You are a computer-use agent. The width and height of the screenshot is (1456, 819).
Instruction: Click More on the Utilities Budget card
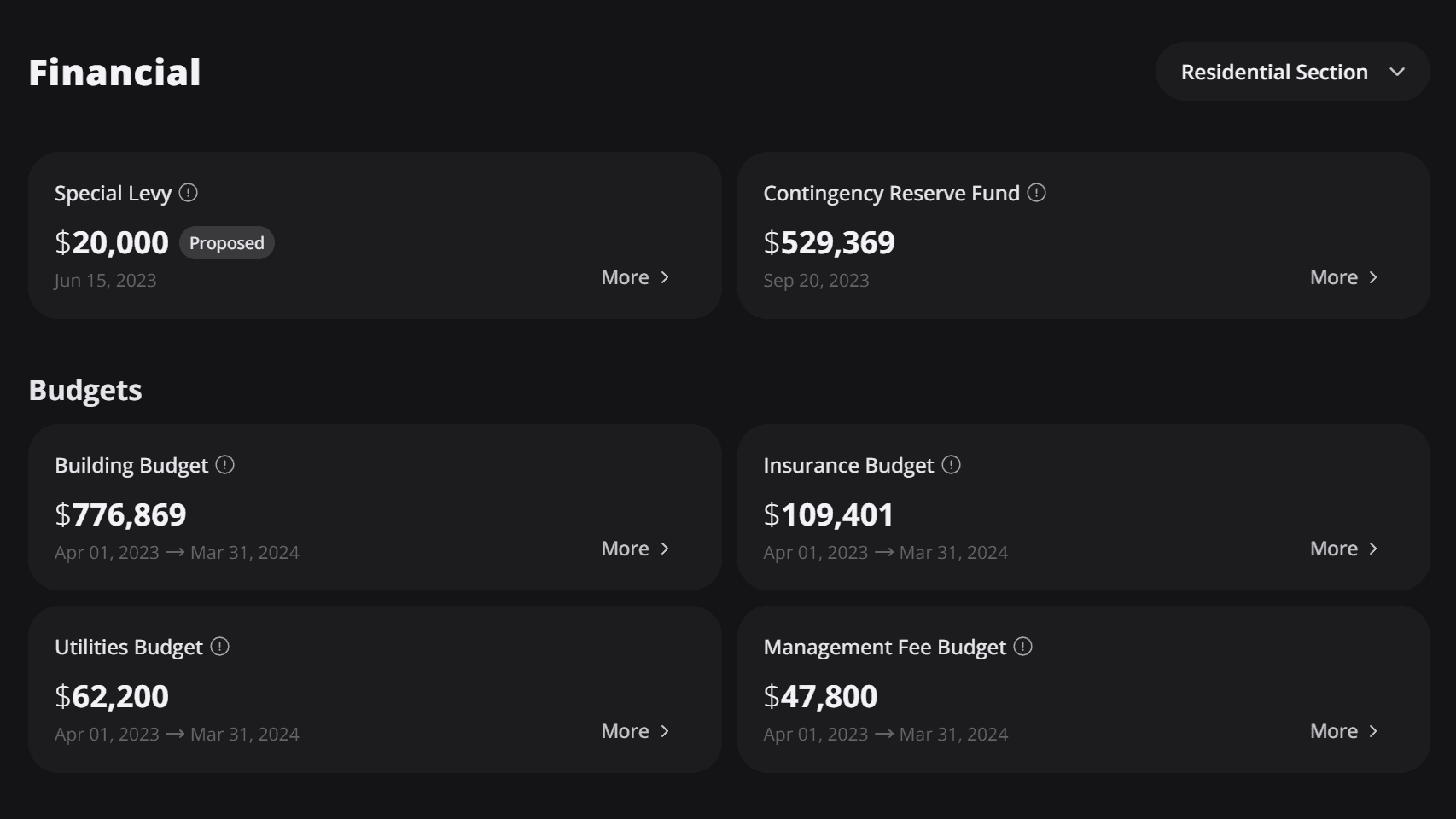point(624,731)
